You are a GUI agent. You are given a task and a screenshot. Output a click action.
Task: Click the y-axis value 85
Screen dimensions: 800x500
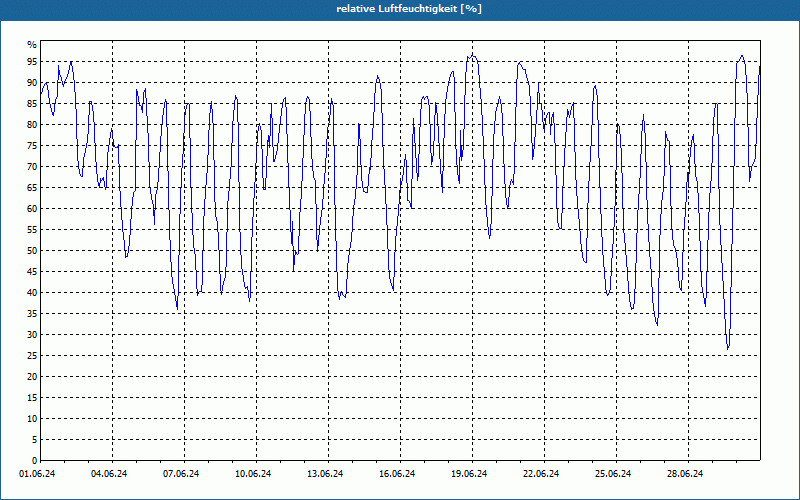32,104
